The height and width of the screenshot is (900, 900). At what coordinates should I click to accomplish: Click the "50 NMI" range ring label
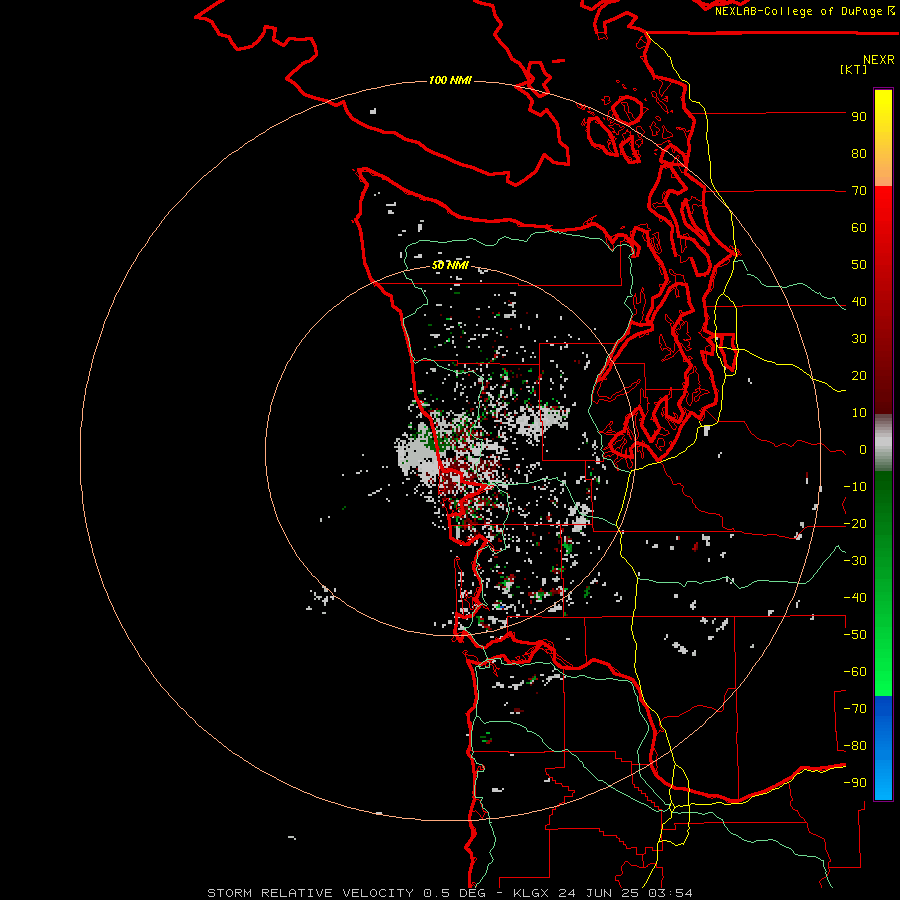[x=450, y=265]
